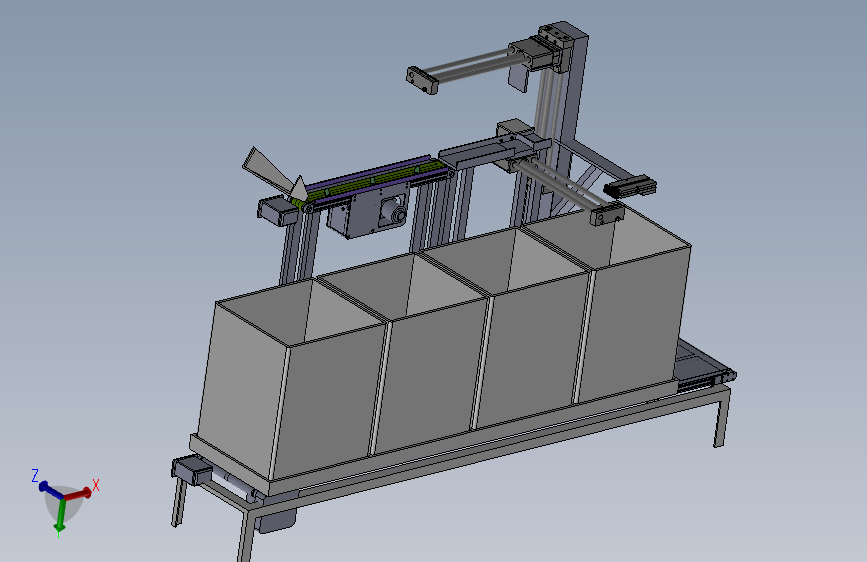
Task: Click the red X axis of the orientation triad
Action: click(x=79, y=493)
